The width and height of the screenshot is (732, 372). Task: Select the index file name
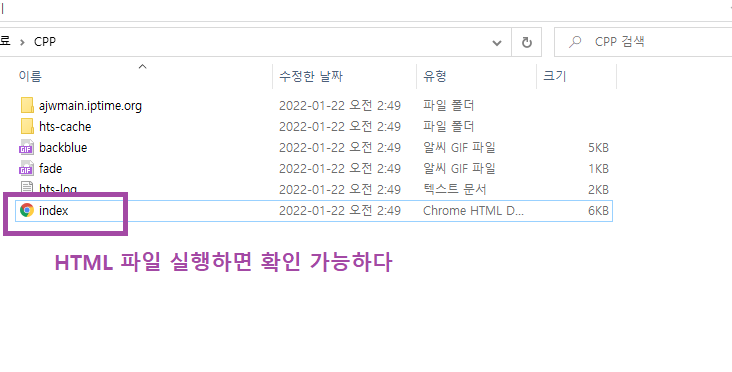tap(54, 211)
